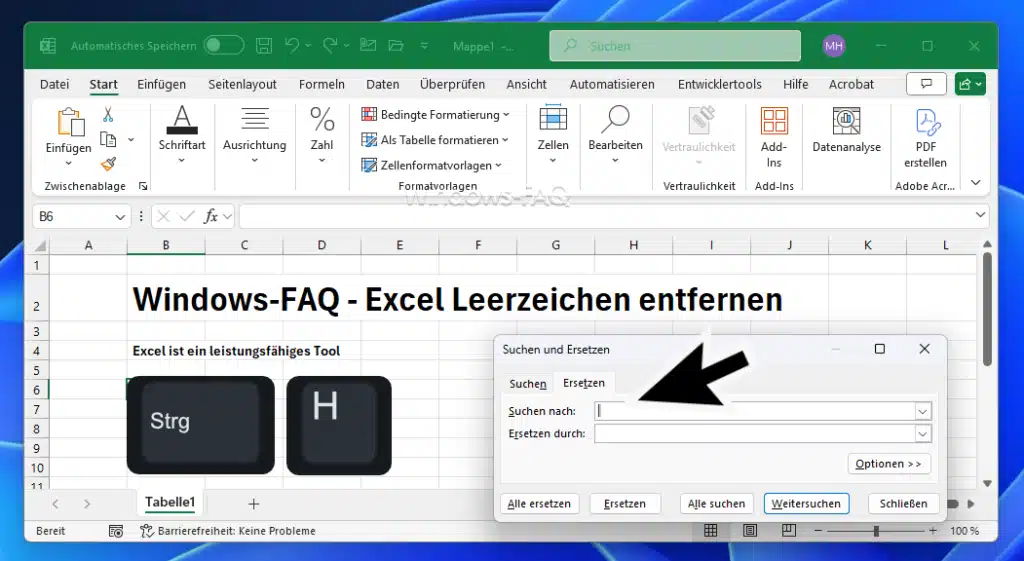Viewport: 1024px width, 561px height.
Task: Click the Alle suchen button
Action: coord(716,504)
